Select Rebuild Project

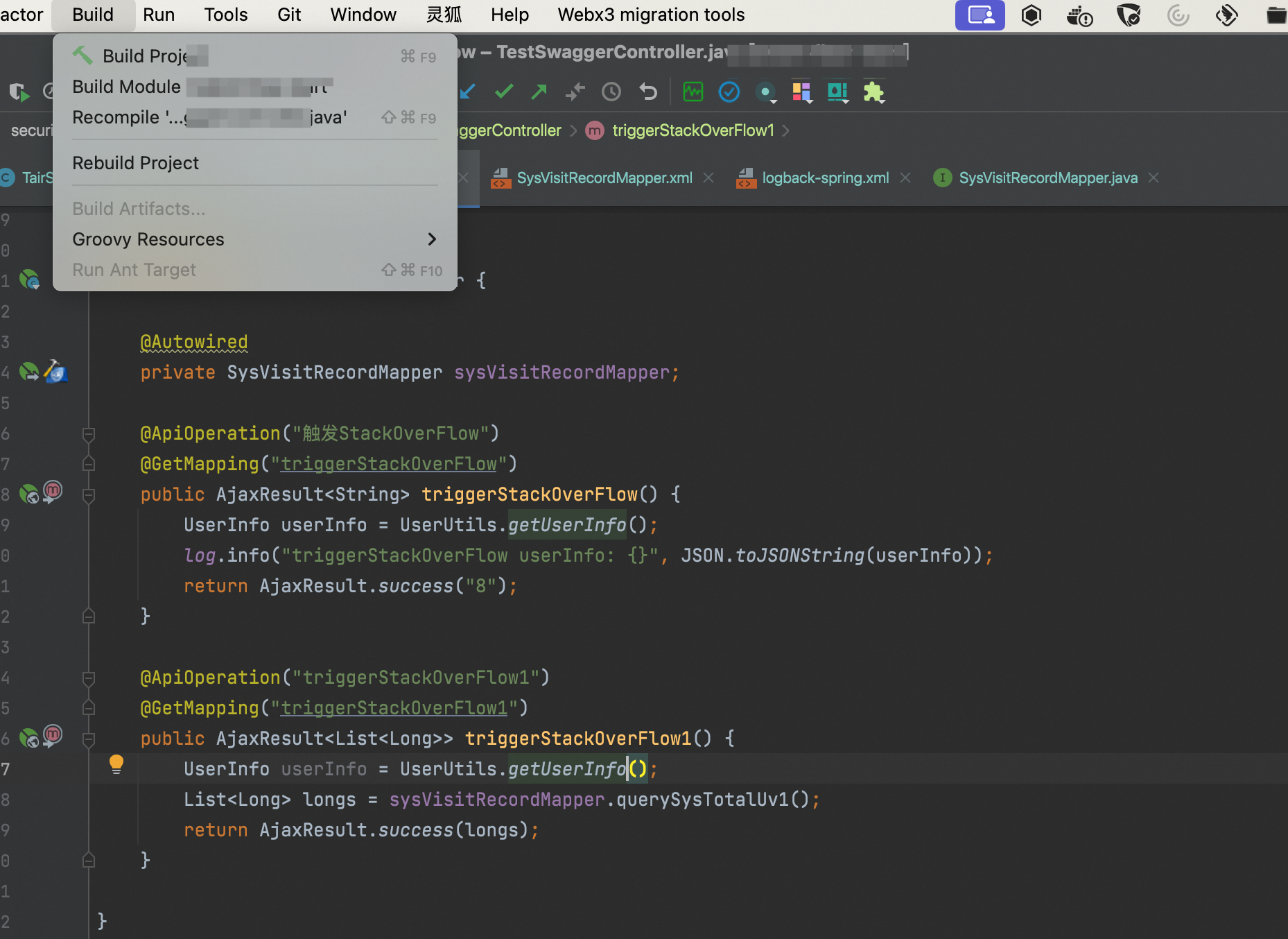click(255, 163)
